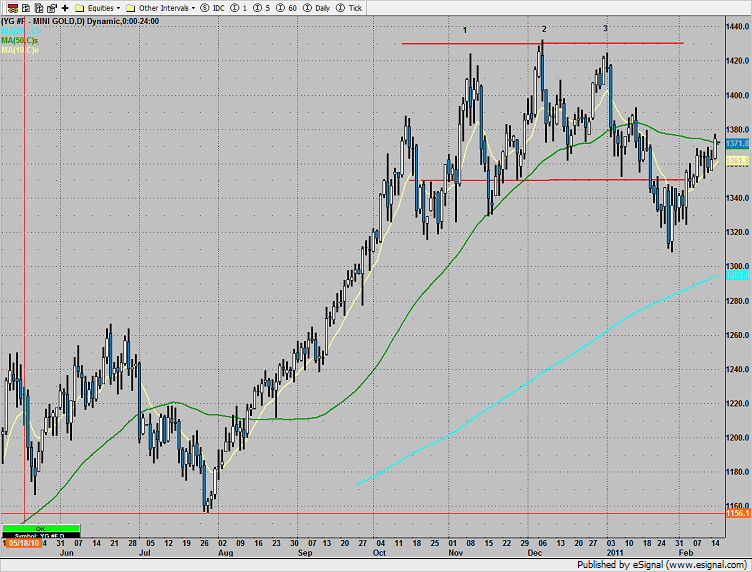Click the peak annotation number 1
Screen dimensions: 752x572
point(465,30)
